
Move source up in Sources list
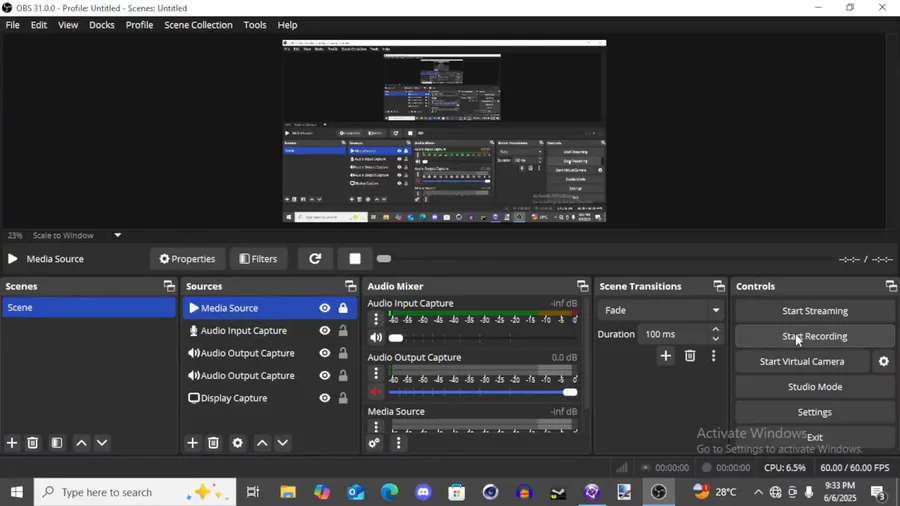click(x=262, y=443)
